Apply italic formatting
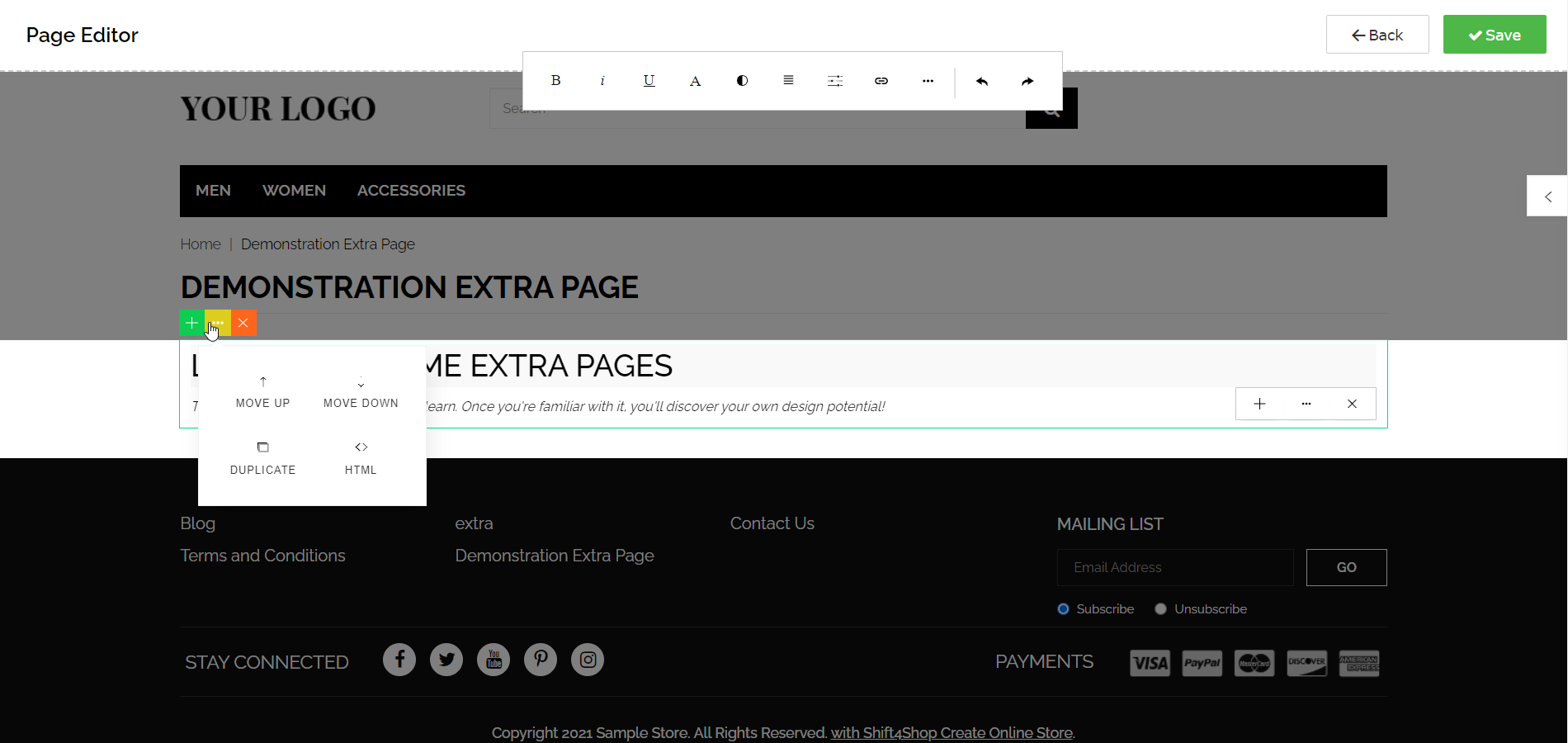Screen dimensions: 1568x743 pos(602,80)
